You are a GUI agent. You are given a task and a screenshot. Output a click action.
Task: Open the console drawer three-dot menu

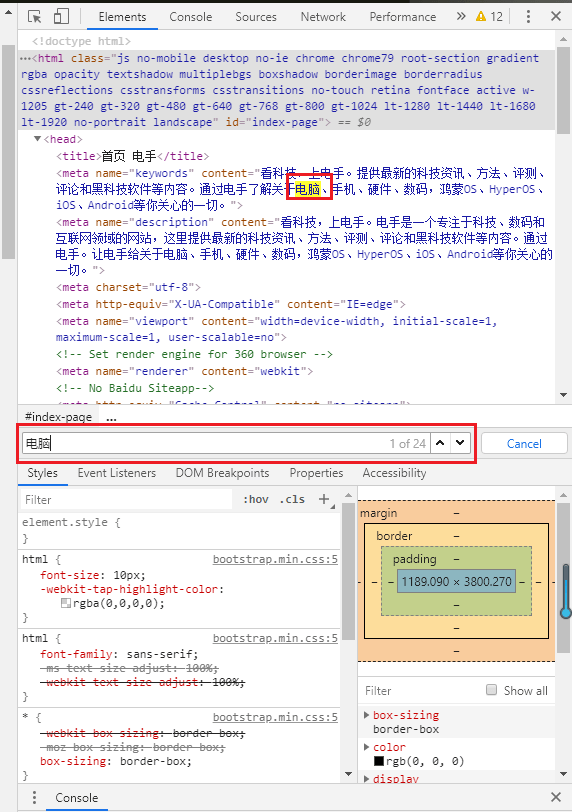coord(34,798)
